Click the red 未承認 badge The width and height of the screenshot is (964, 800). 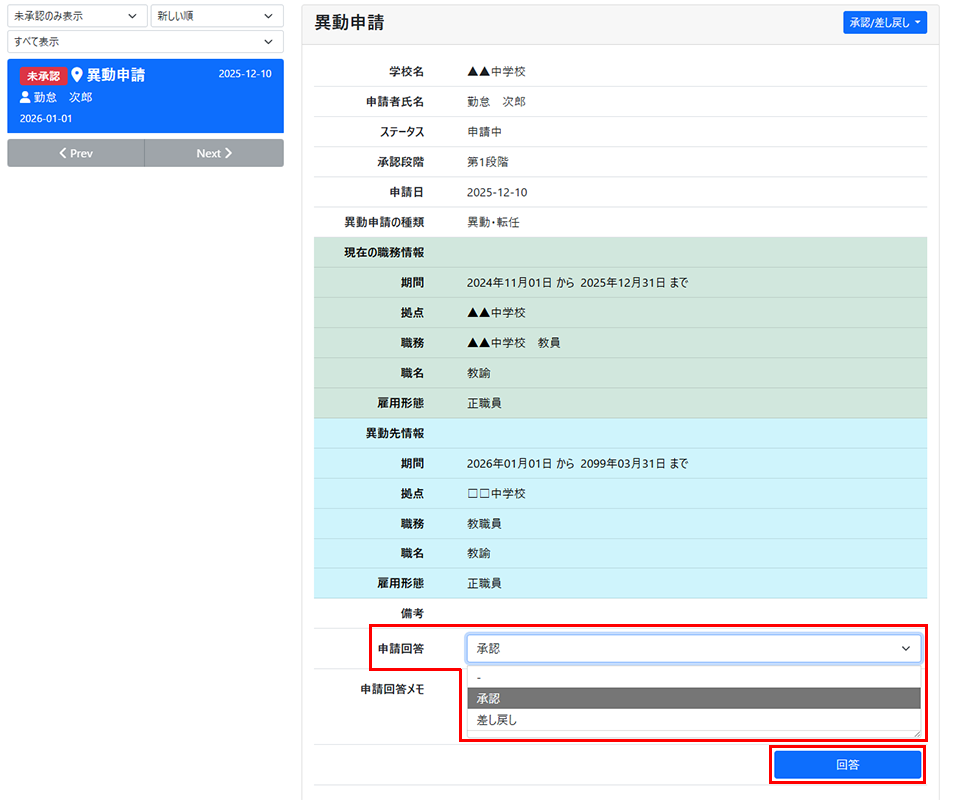coord(43,76)
